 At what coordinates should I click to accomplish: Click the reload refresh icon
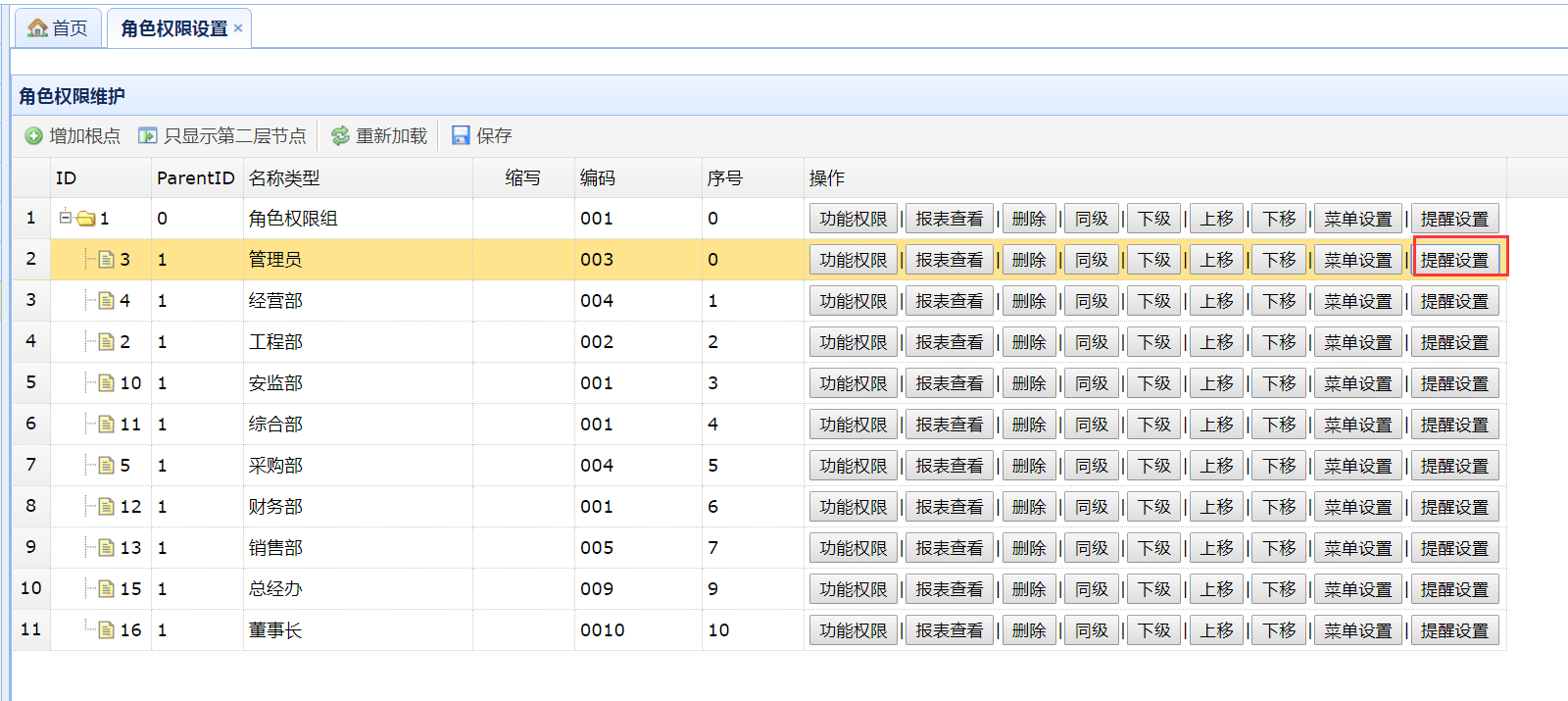340,136
